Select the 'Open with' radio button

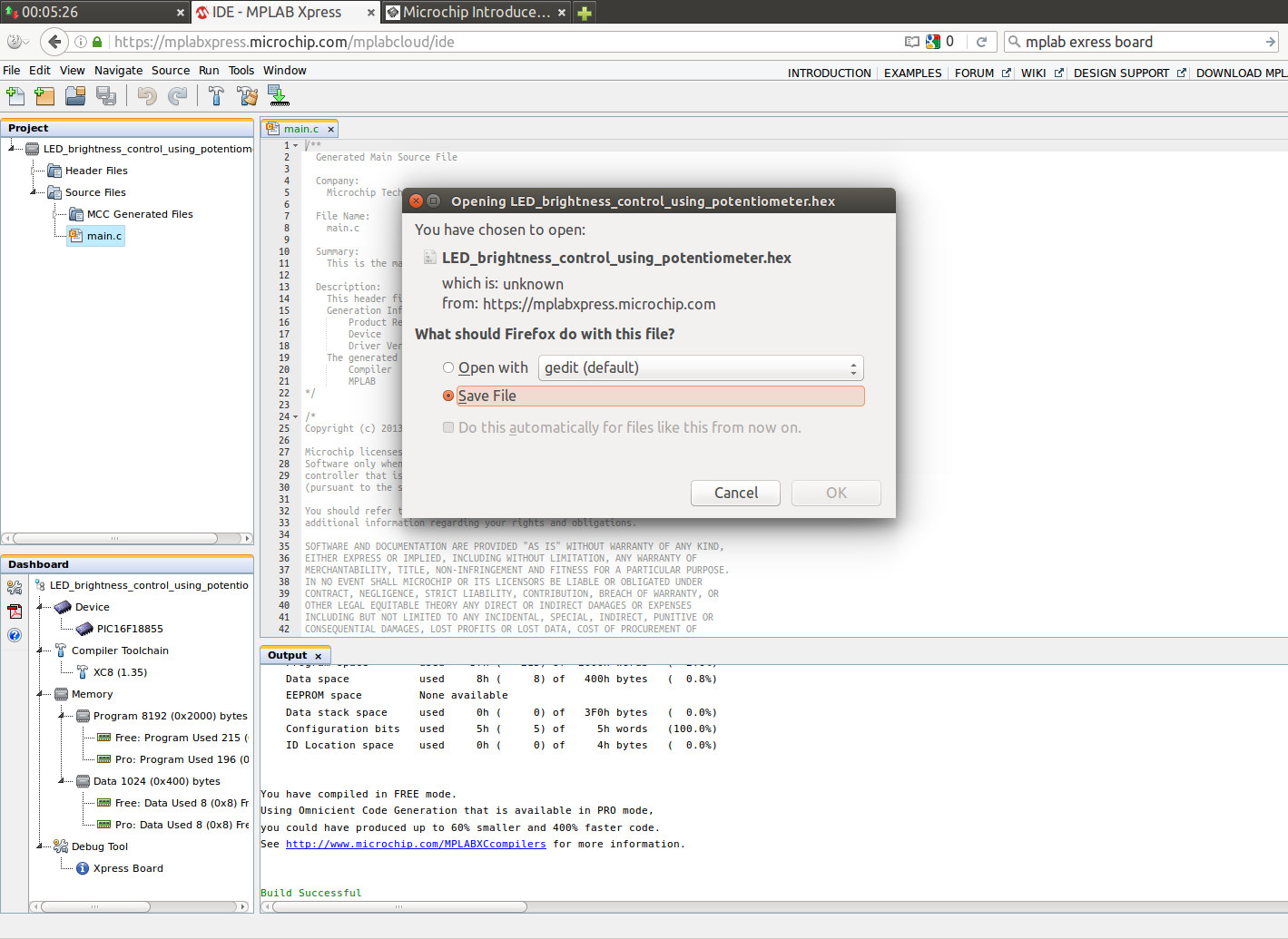coord(448,367)
